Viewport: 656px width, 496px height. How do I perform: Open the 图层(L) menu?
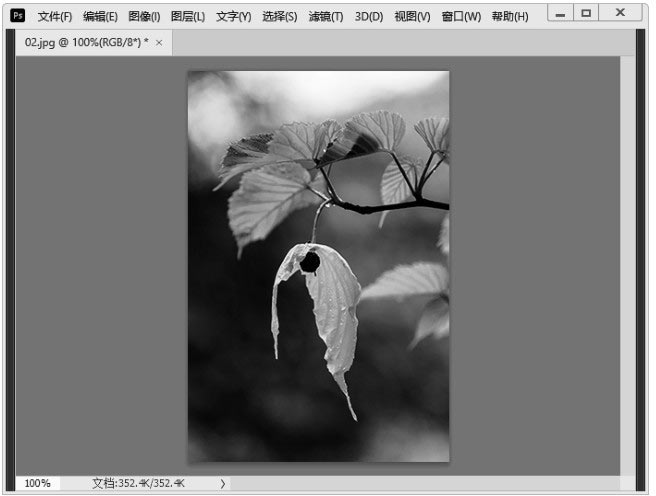pyautogui.click(x=188, y=17)
